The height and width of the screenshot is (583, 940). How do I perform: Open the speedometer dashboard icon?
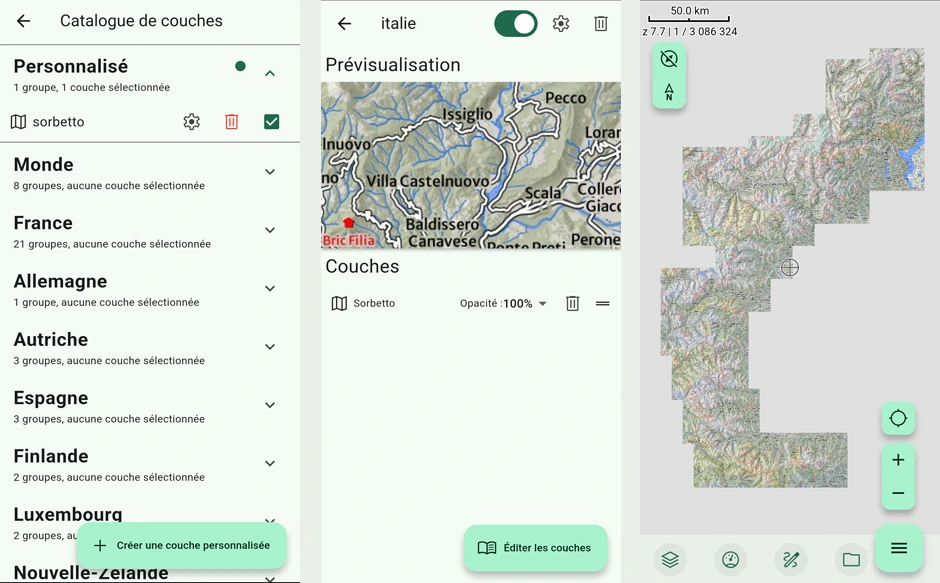[x=730, y=560]
